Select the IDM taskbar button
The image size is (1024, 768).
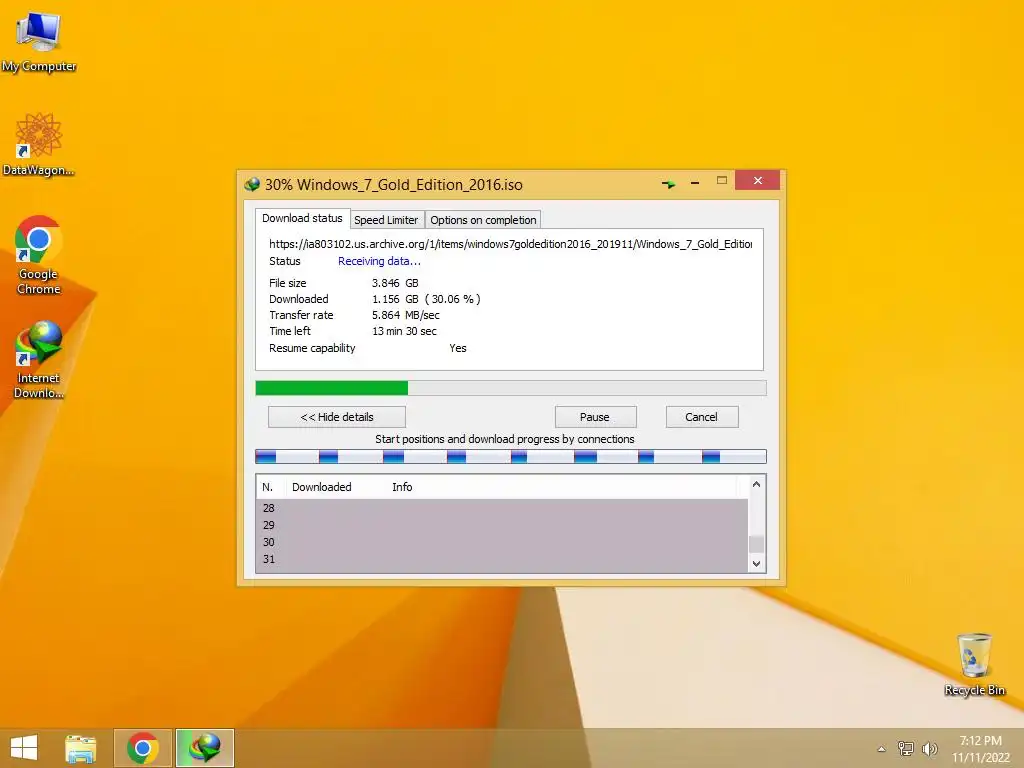pyautogui.click(x=204, y=748)
